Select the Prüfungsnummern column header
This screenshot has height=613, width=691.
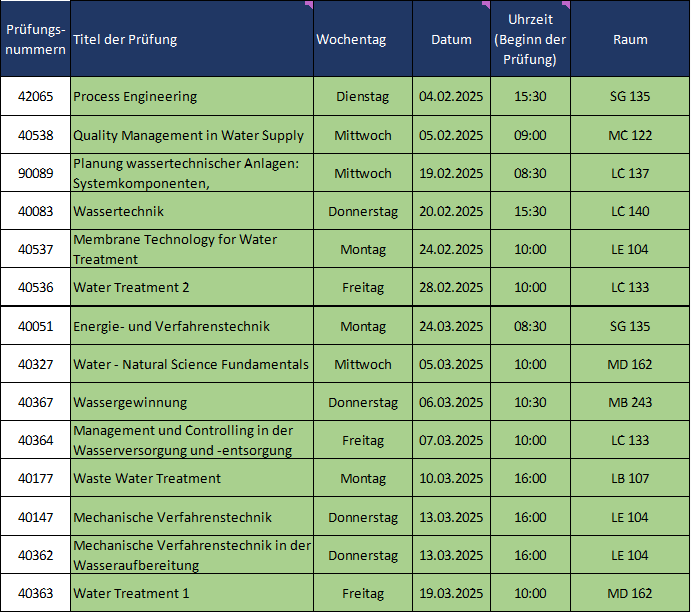(x=35, y=40)
